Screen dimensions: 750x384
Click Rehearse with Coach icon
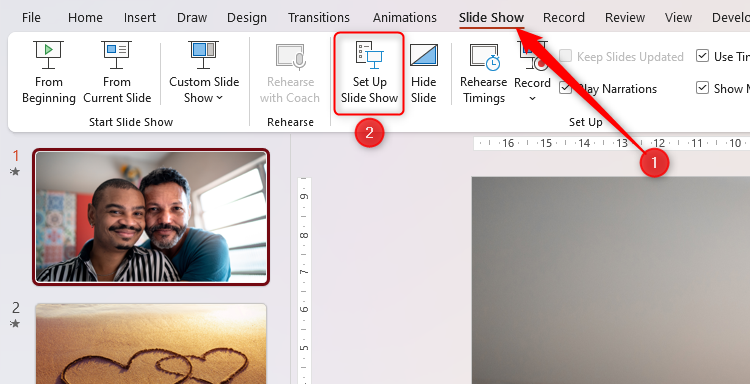(290, 56)
